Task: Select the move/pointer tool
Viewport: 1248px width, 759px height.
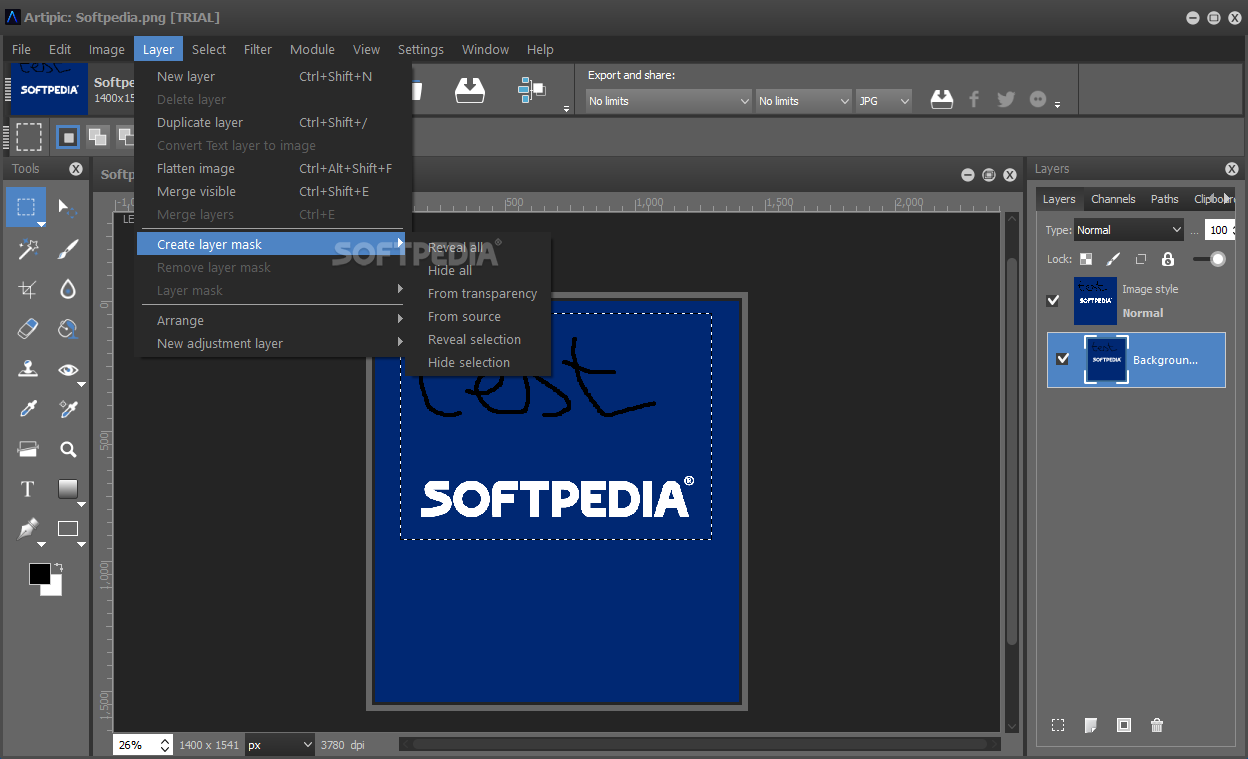Action: 68,207
